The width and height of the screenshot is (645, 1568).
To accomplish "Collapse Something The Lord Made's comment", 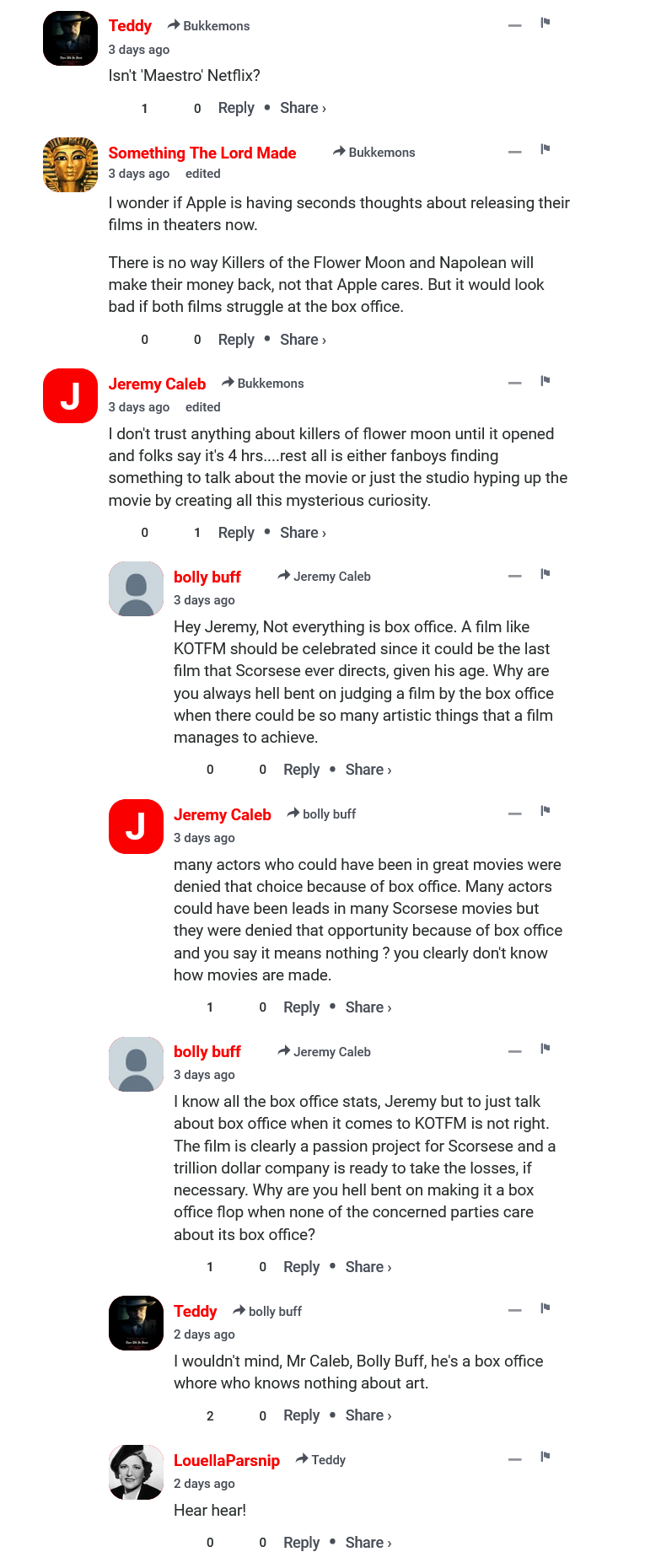I will click(515, 152).
